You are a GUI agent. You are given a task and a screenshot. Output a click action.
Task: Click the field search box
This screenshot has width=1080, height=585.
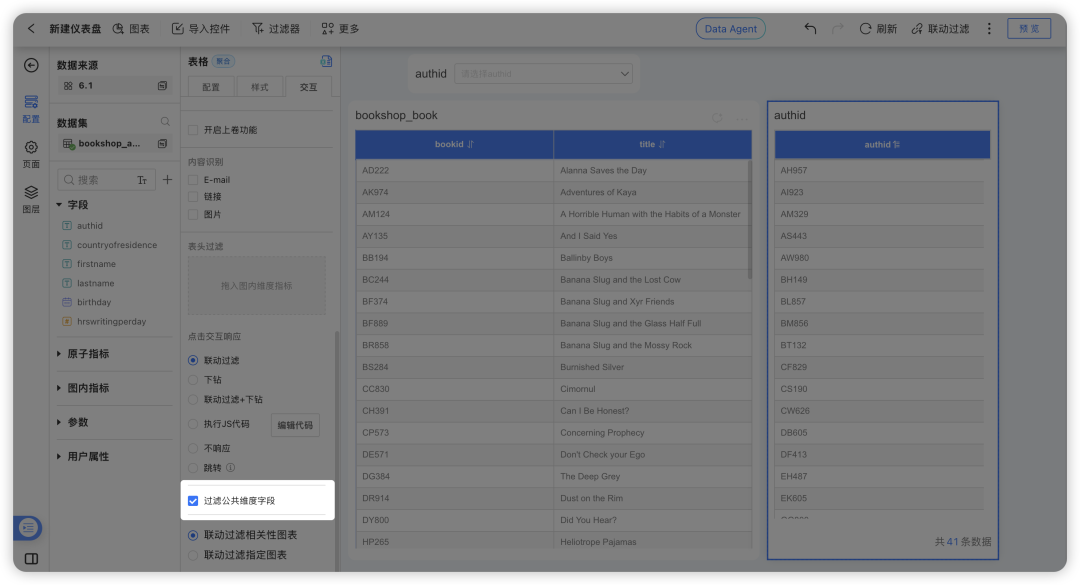pos(107,180)
